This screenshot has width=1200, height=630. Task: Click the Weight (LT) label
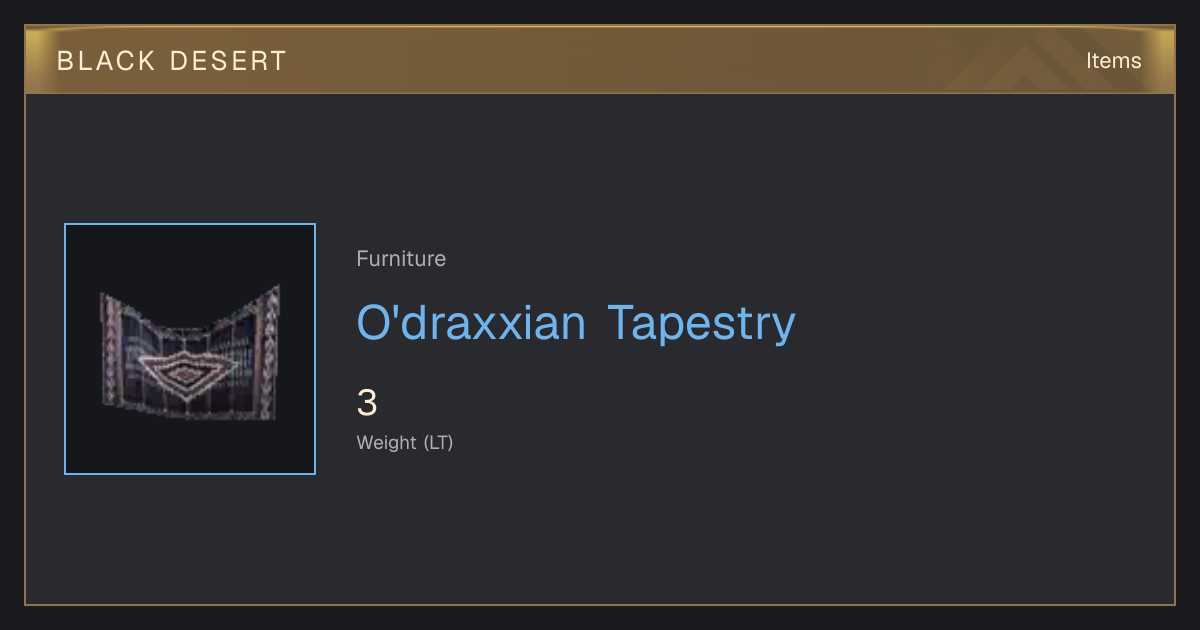coord(405,442)
